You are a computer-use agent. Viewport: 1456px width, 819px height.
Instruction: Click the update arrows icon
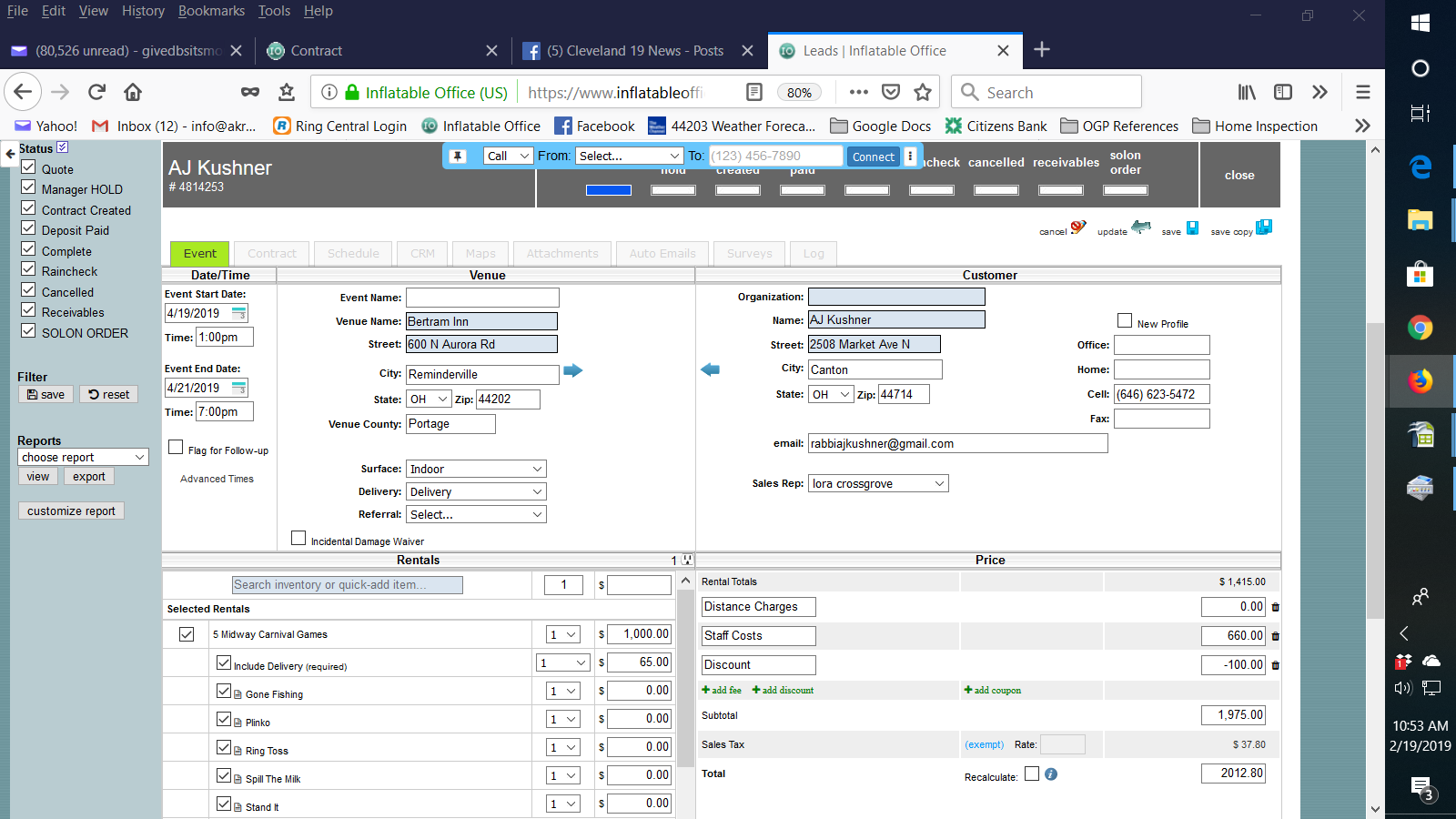click(1140, 227)
